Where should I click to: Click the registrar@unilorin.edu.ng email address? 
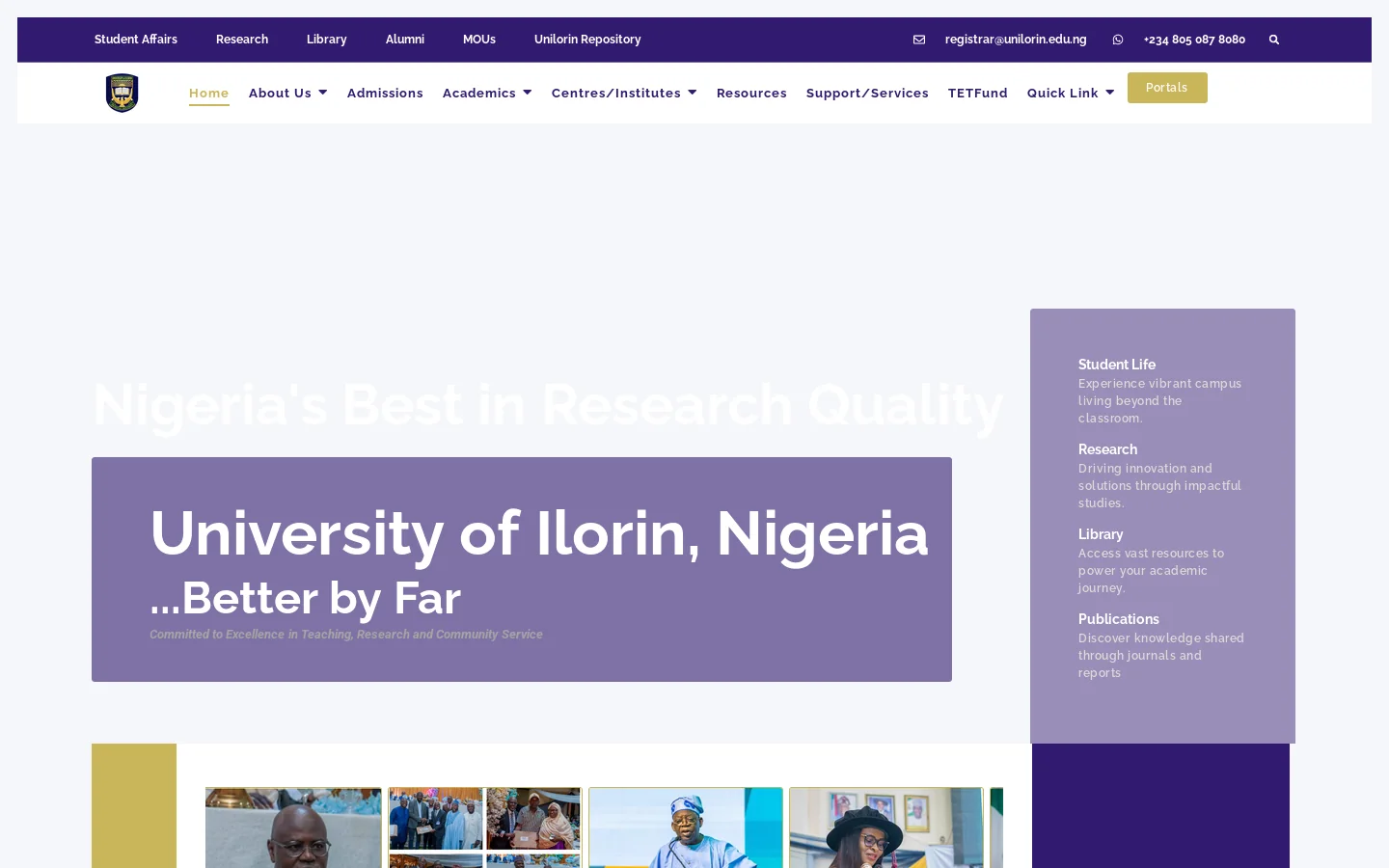1016,40
